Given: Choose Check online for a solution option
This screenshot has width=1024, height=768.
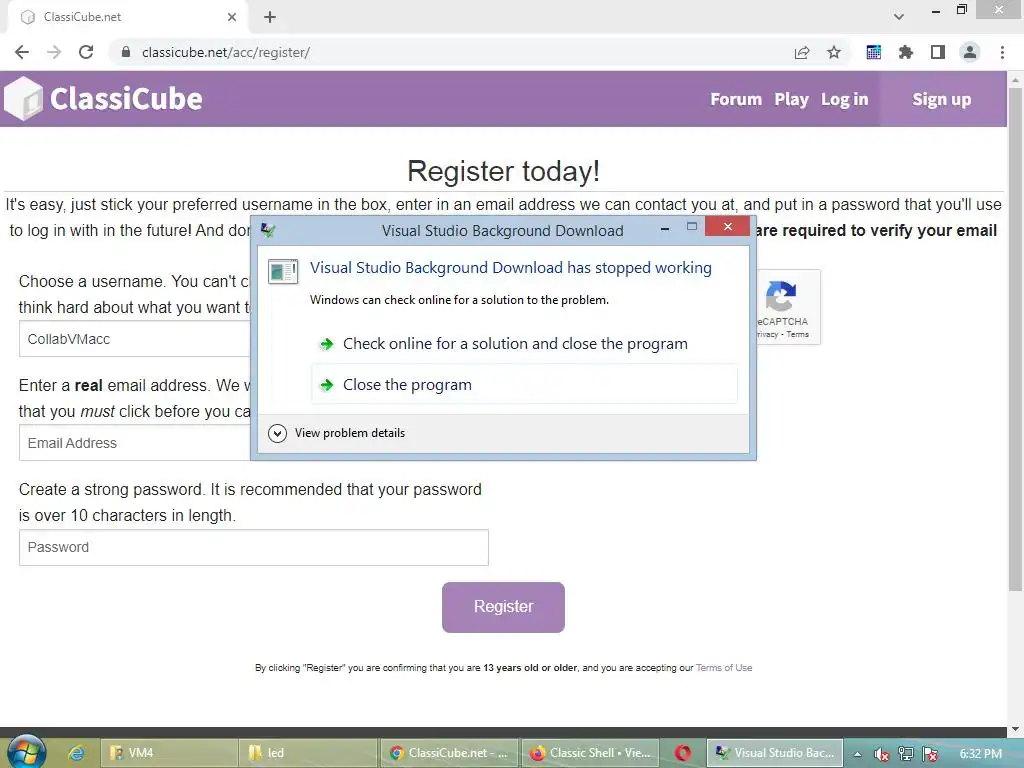Looking at the screenshot, I should (524, 344).
